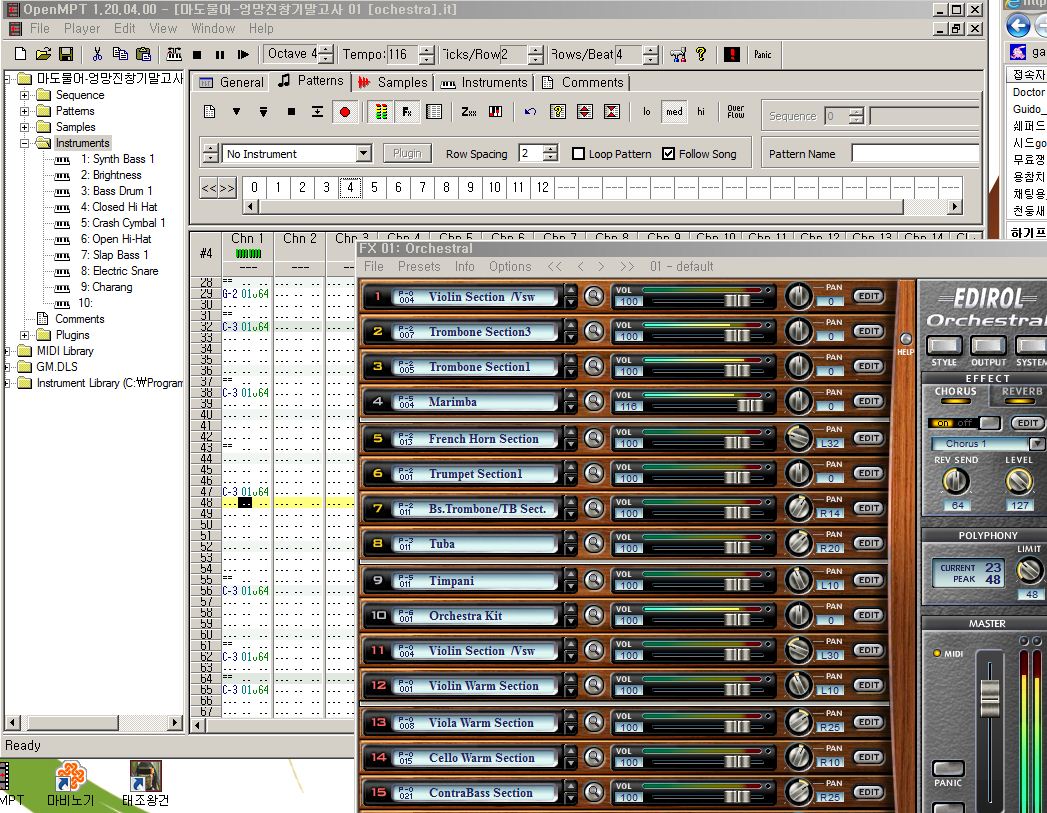Image resolution: width=1047 pixels, height=813 pixels.
Task: Open the Presets menu in FX window
Action: 419,266
